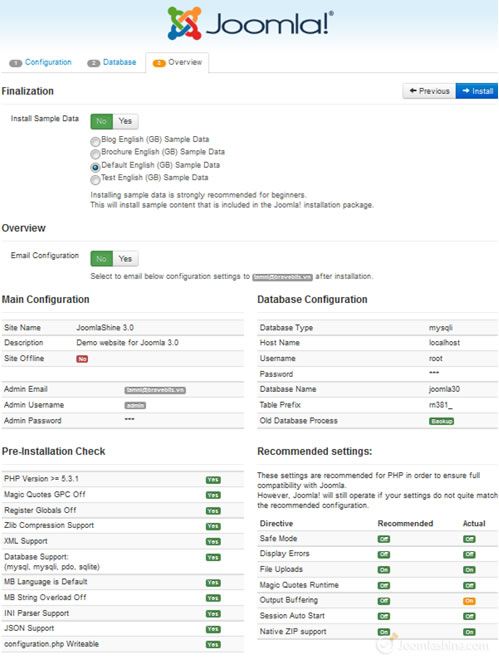Open the Configuration step tab
Screen dimensions: 499x665
click(x=48, y=62)
